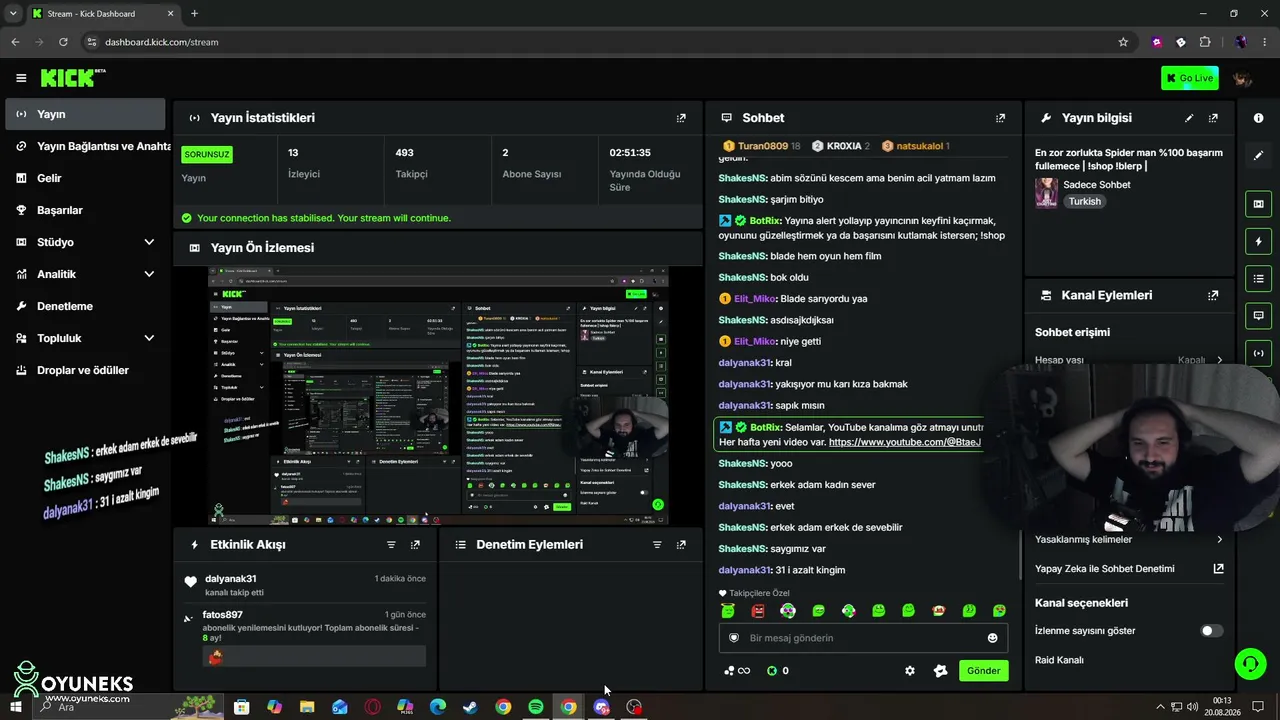Open the Etkinlik Akışı filter icon
The height and width of the screenshot is (720, 1280).
coord(391,545)
